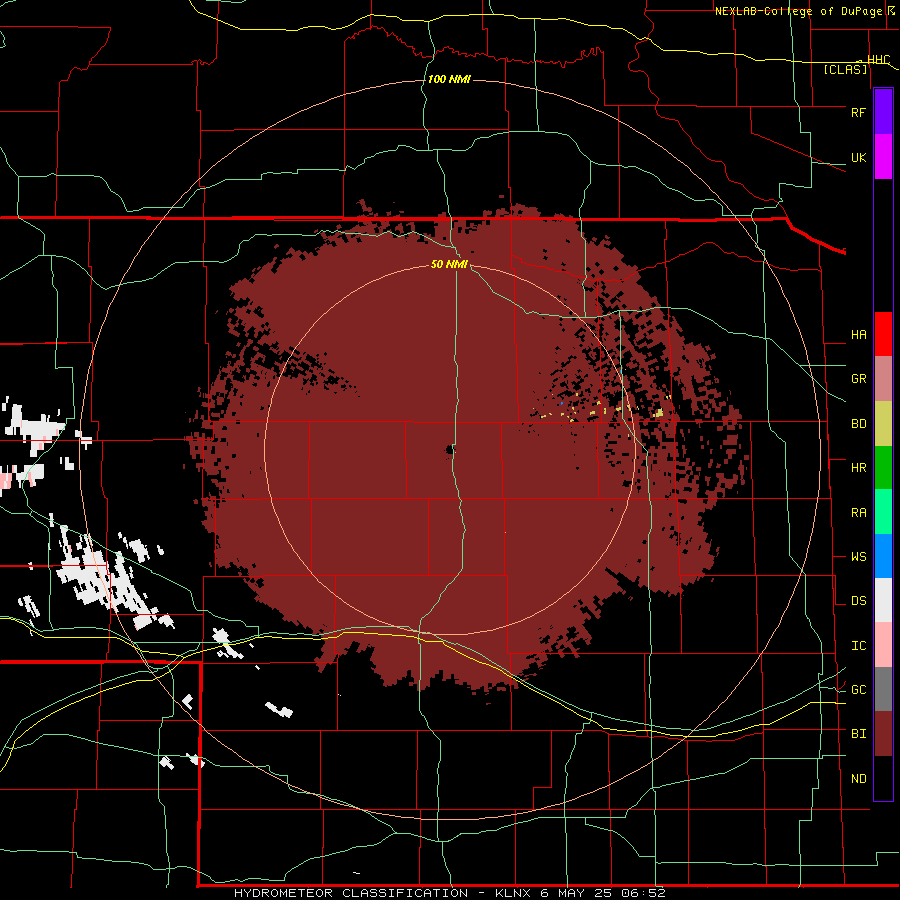Click the BD legend label
The height and width of the screenshot is (900, 900).
point(858,424)
